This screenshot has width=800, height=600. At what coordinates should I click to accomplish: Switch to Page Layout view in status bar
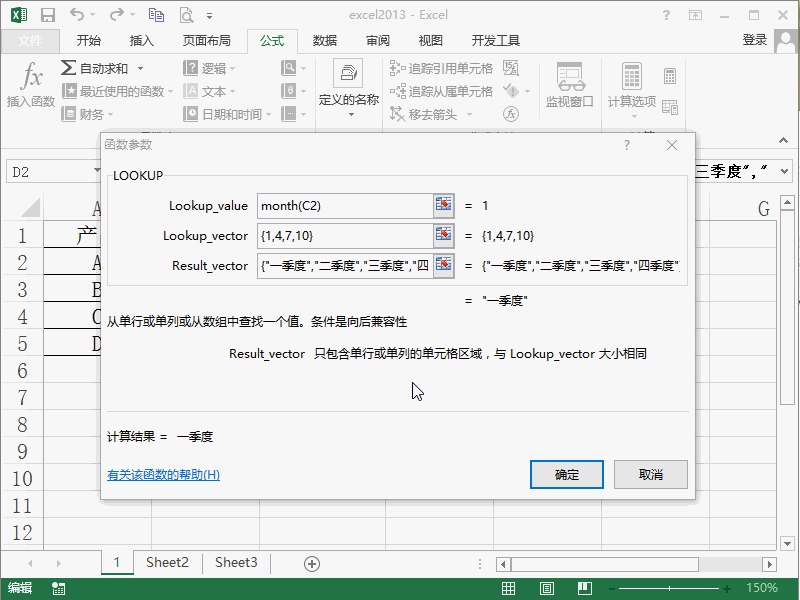(x=546, y=588)
